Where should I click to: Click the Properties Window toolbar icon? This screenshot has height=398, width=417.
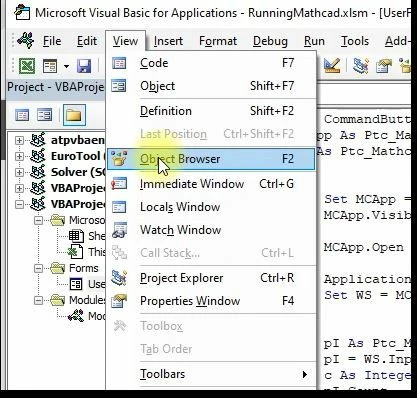(x=384, y=66)
